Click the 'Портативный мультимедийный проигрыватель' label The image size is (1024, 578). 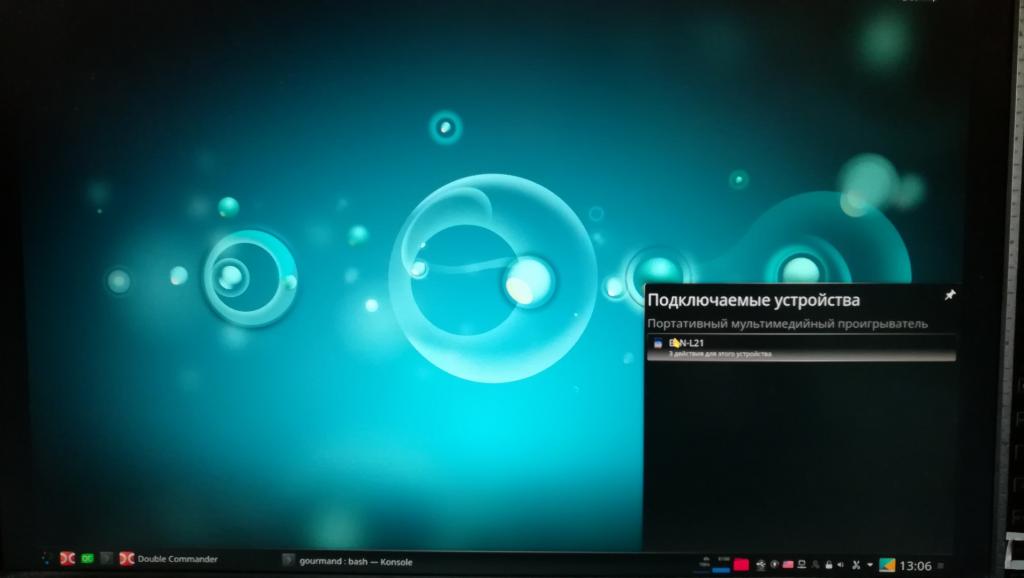pyautogui.click(x=787, y=323)
